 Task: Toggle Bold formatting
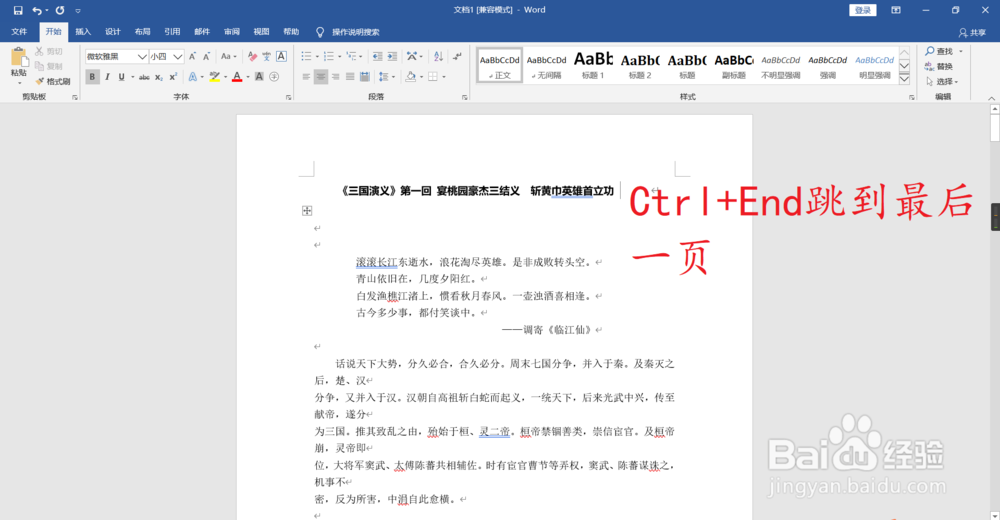click(x=92, y=77)
